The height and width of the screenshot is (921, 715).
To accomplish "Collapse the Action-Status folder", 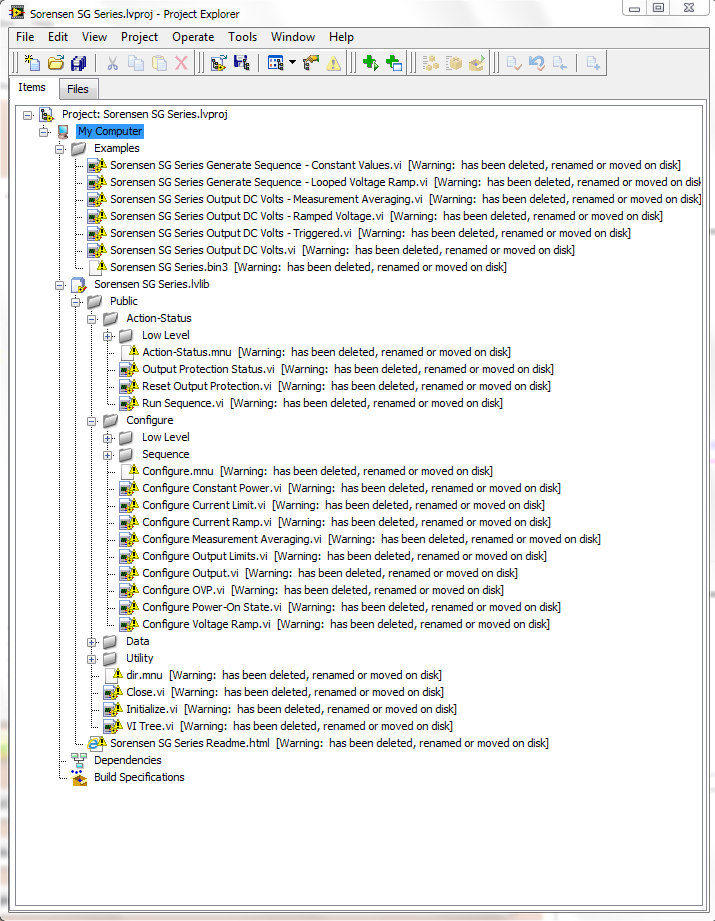I will coord(92,319).
